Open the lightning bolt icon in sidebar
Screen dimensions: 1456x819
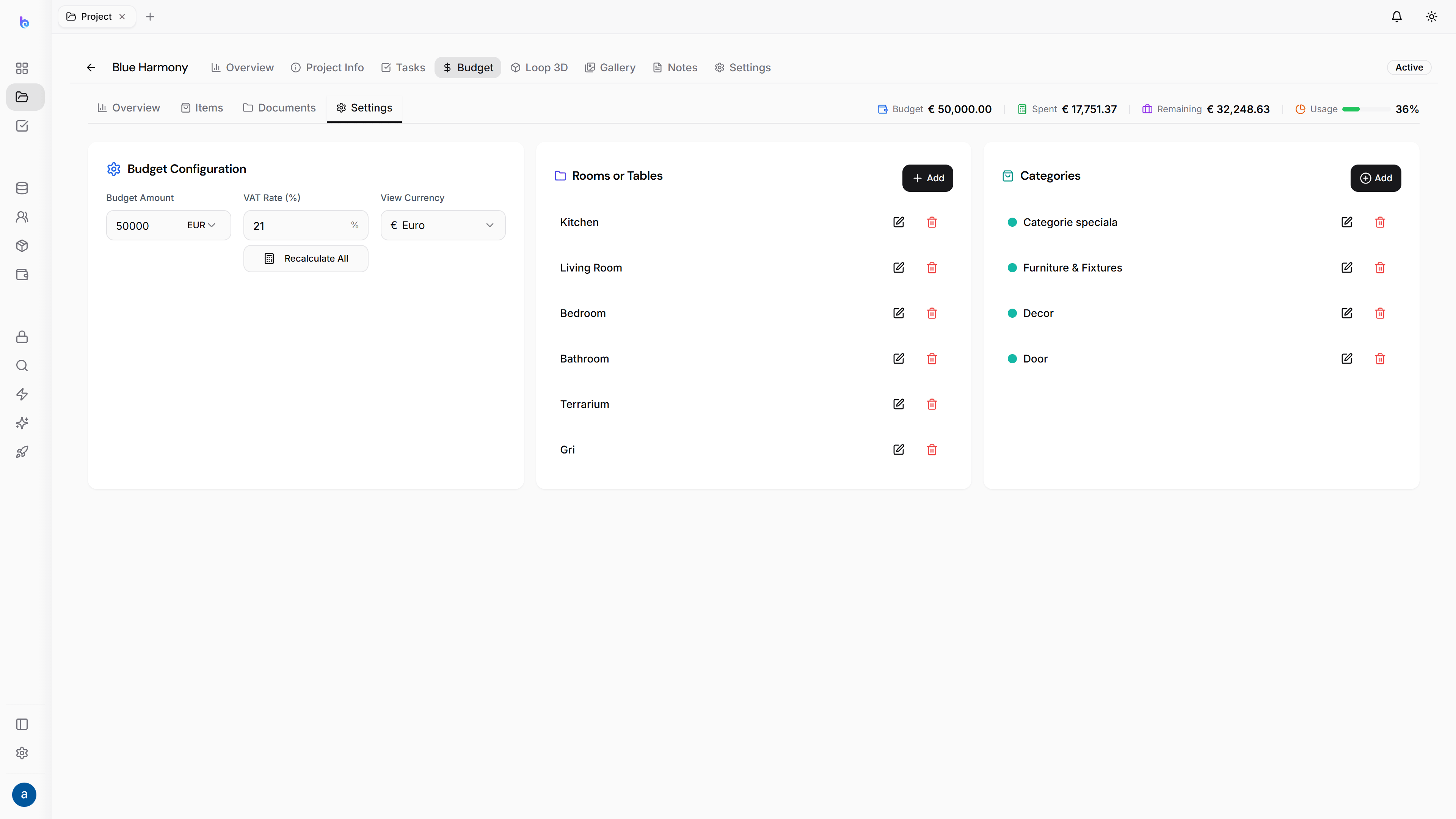click(22, 394)
